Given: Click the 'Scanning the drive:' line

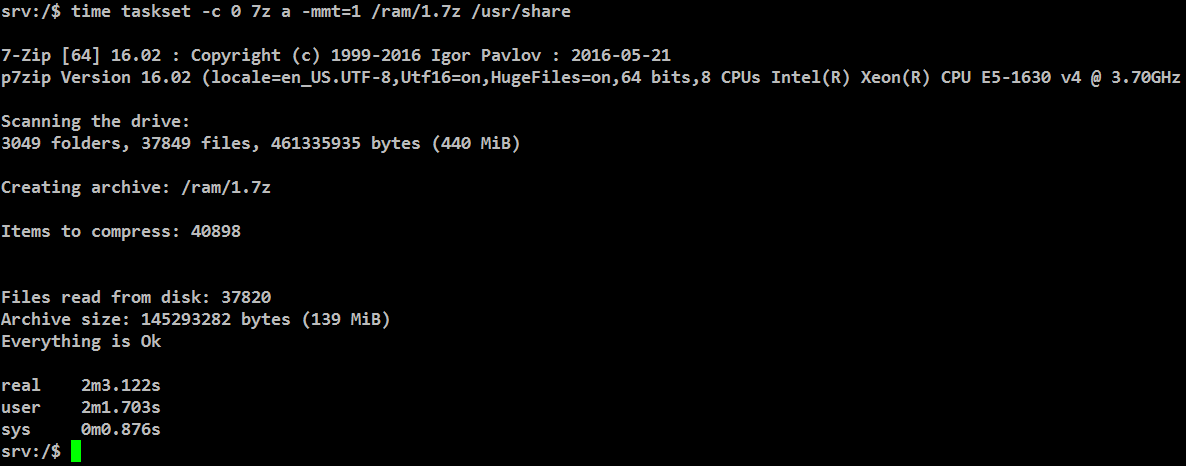Looking at the screenshot, I should (95, 121).
